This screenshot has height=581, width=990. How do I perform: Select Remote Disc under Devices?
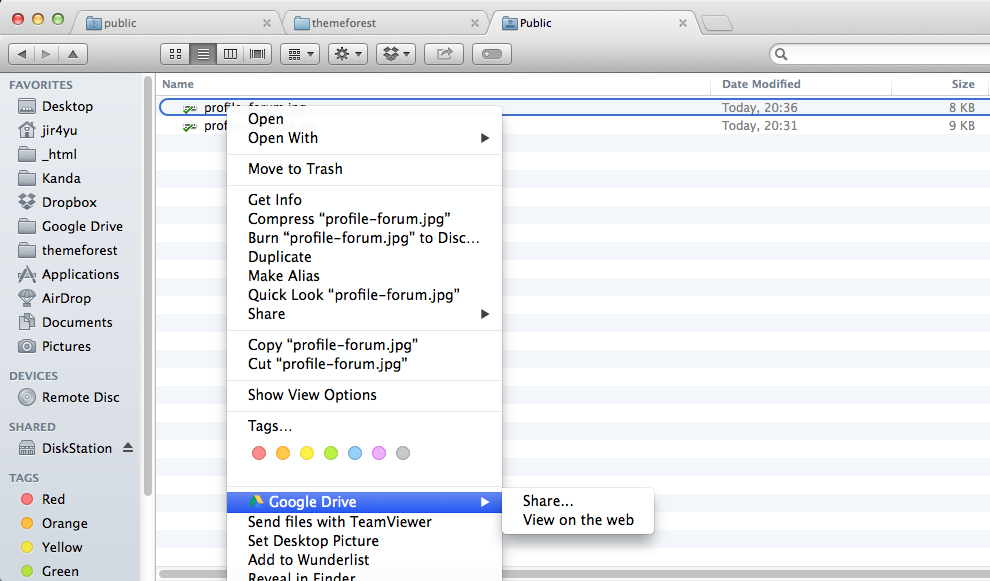point(80,397)
